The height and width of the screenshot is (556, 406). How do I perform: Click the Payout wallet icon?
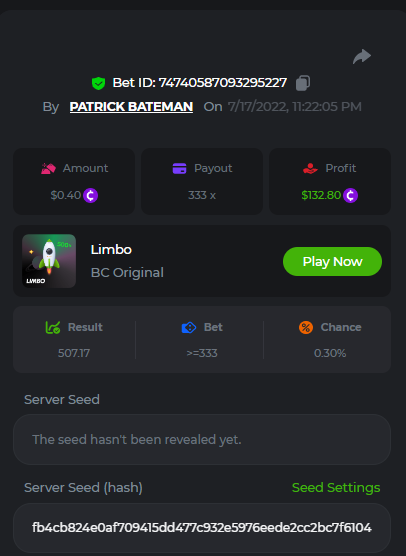point(179,168)
